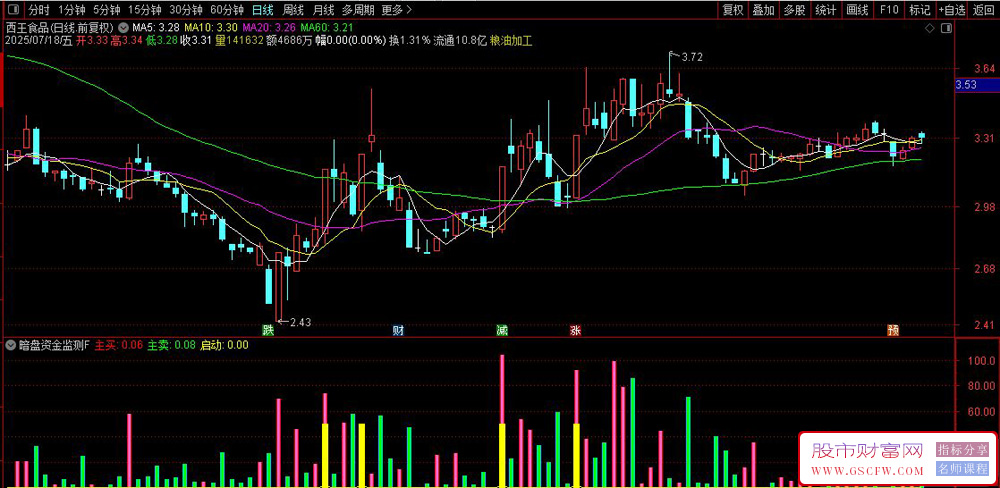
Task: Click the MA20: 3.26 label
Action: click(269, 28)
